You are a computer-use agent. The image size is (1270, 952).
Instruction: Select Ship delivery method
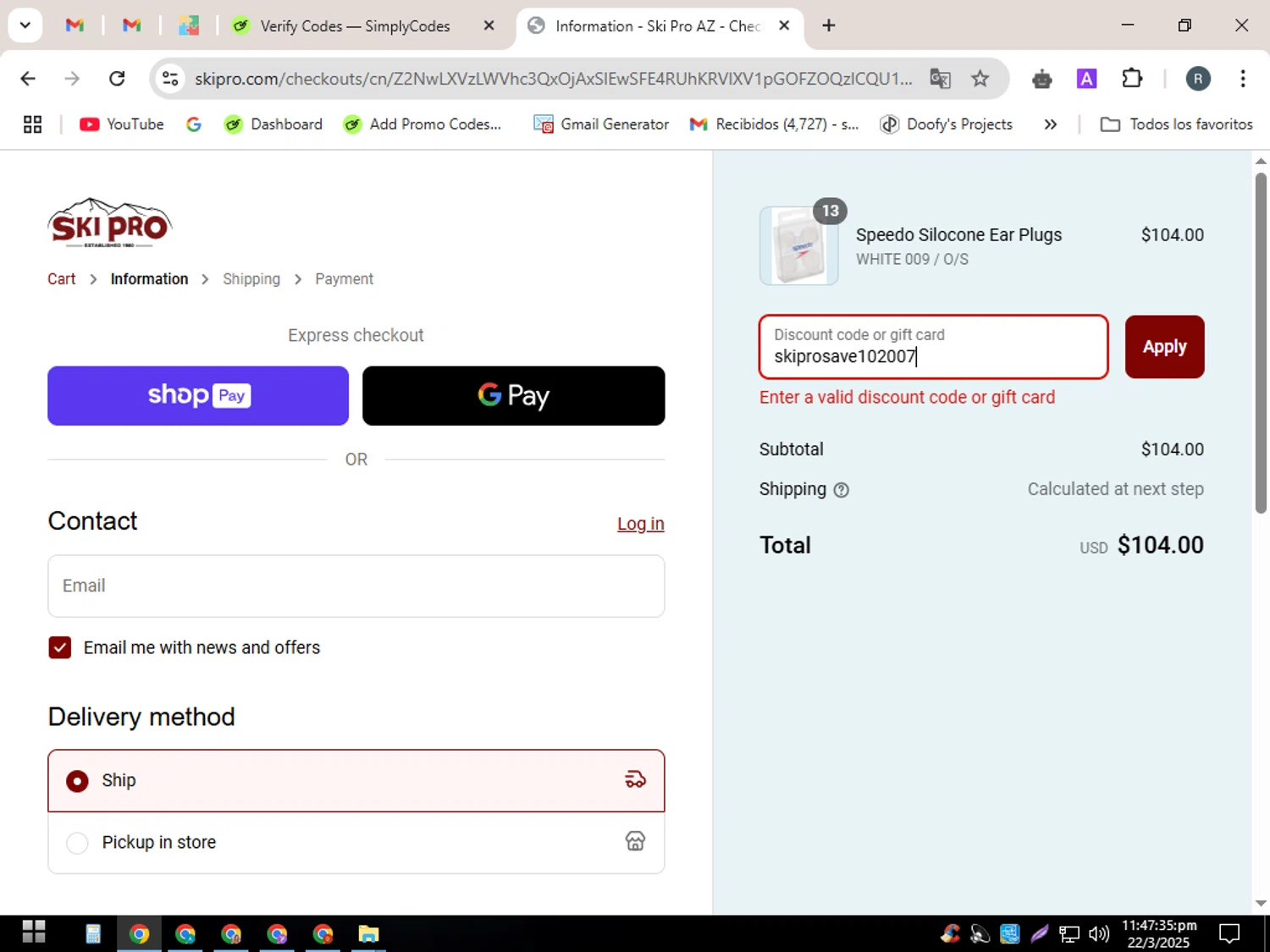pyautogui.click(x=356, y=780)
